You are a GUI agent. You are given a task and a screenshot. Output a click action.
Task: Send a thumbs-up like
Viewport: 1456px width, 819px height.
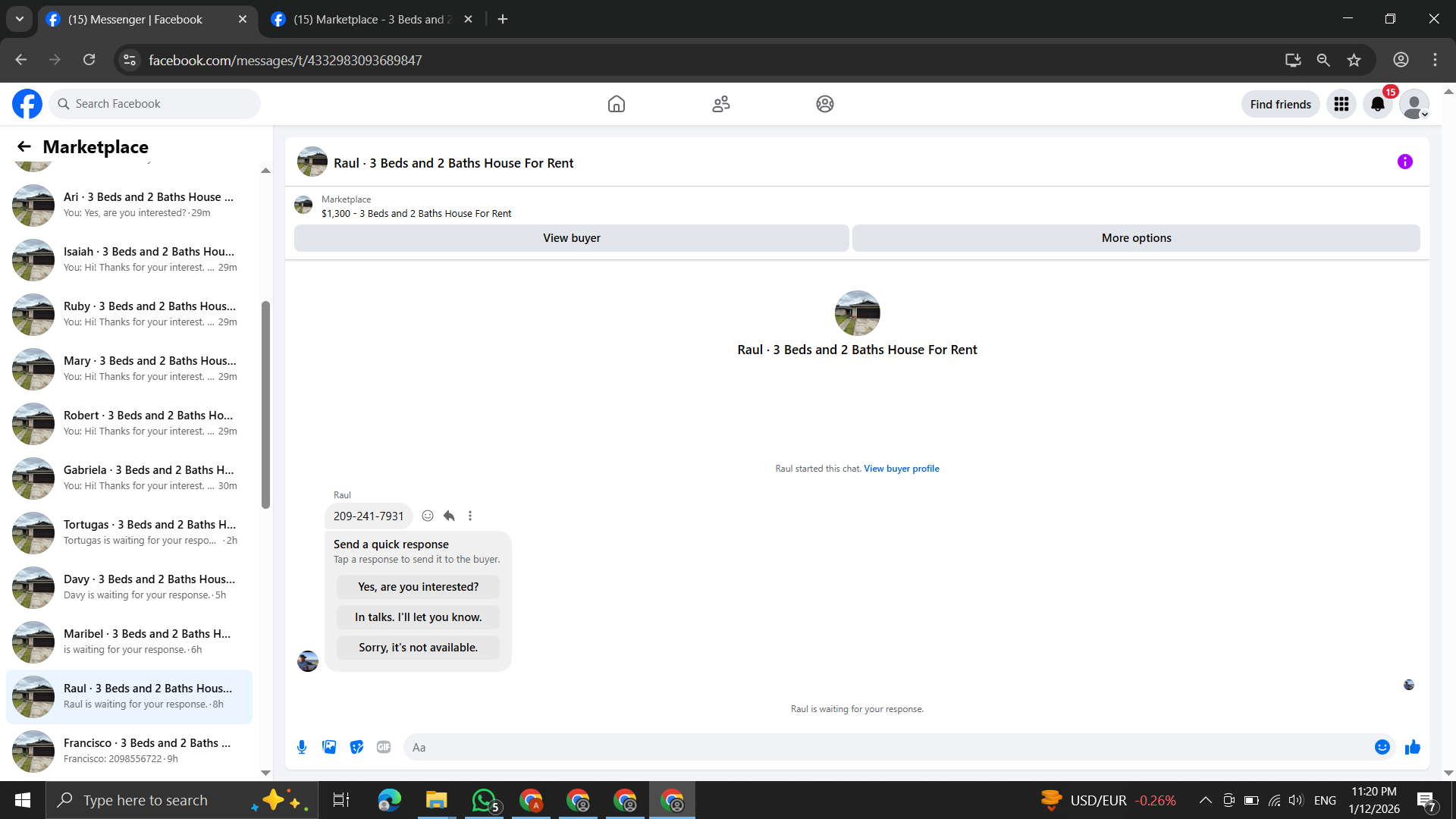tap(1412, 747)
